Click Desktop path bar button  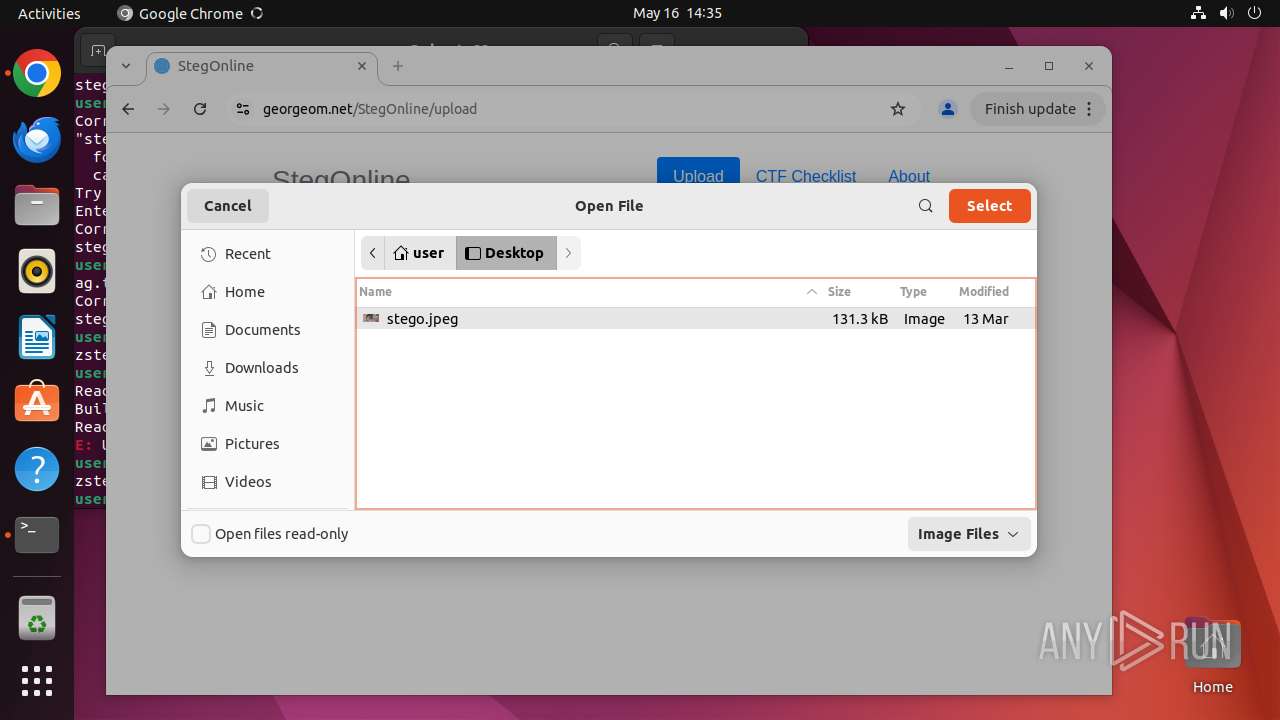coord(506,253)
